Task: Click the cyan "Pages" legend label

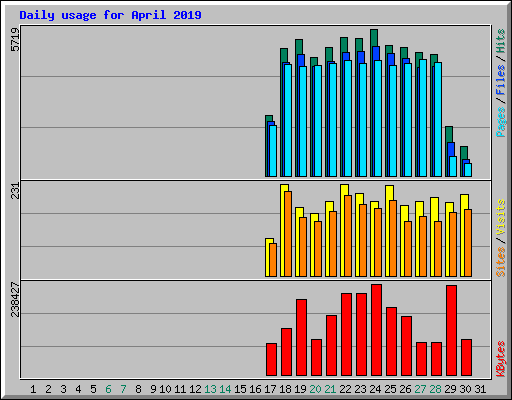Action: tap(500, 122)
